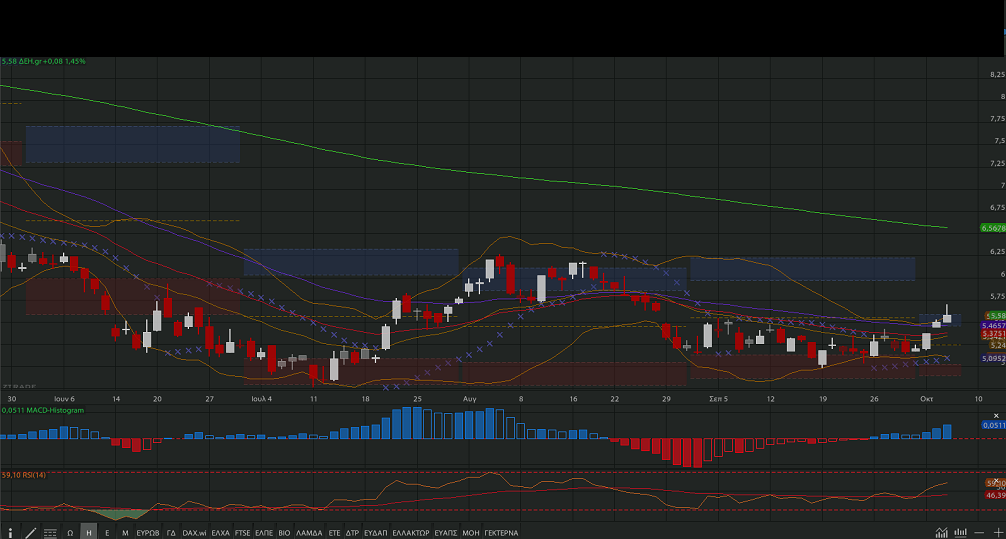Click the green 6,5678 moving average price tag
This screenshot has width=1006, height=539.
pyautogui.click(x=993, y=228)
